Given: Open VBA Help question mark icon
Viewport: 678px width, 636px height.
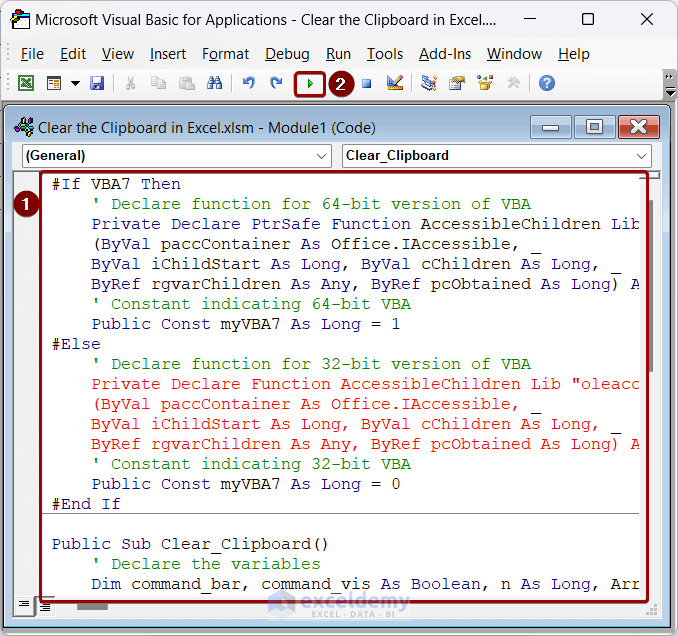Looking at the screenshot, I should coord(547,83).
